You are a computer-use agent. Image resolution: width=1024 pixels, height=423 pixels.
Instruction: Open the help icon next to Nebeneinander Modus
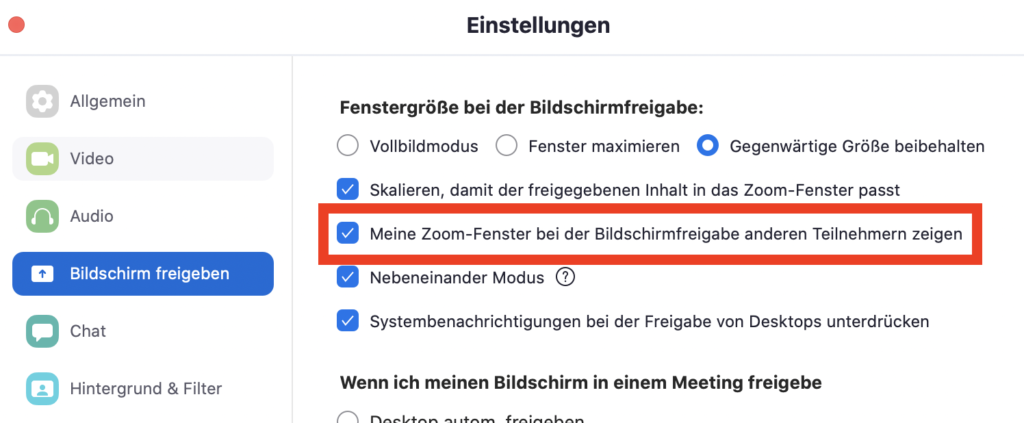point(565,277)
